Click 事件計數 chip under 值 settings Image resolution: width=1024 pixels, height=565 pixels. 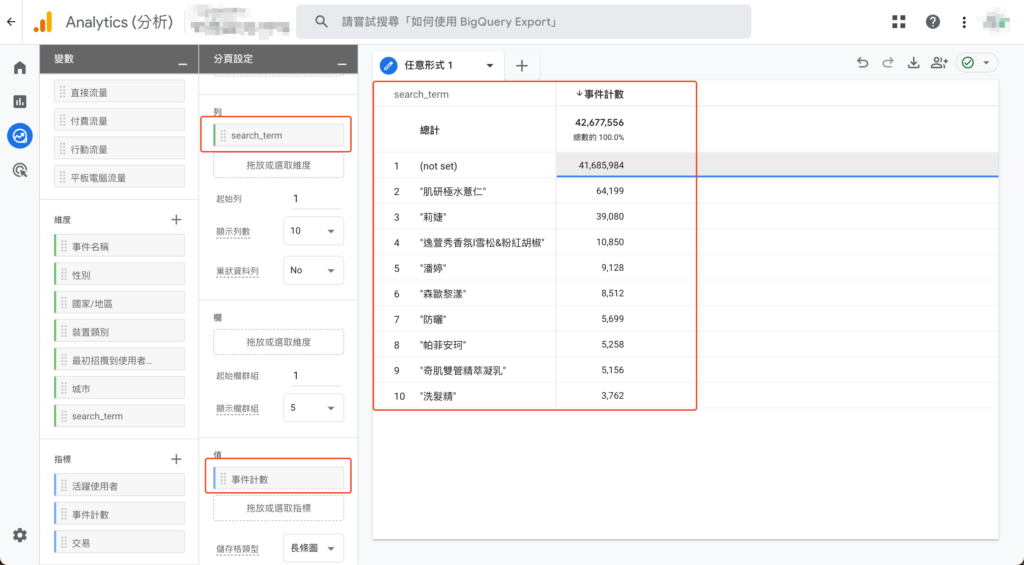[x=279, y=479]
